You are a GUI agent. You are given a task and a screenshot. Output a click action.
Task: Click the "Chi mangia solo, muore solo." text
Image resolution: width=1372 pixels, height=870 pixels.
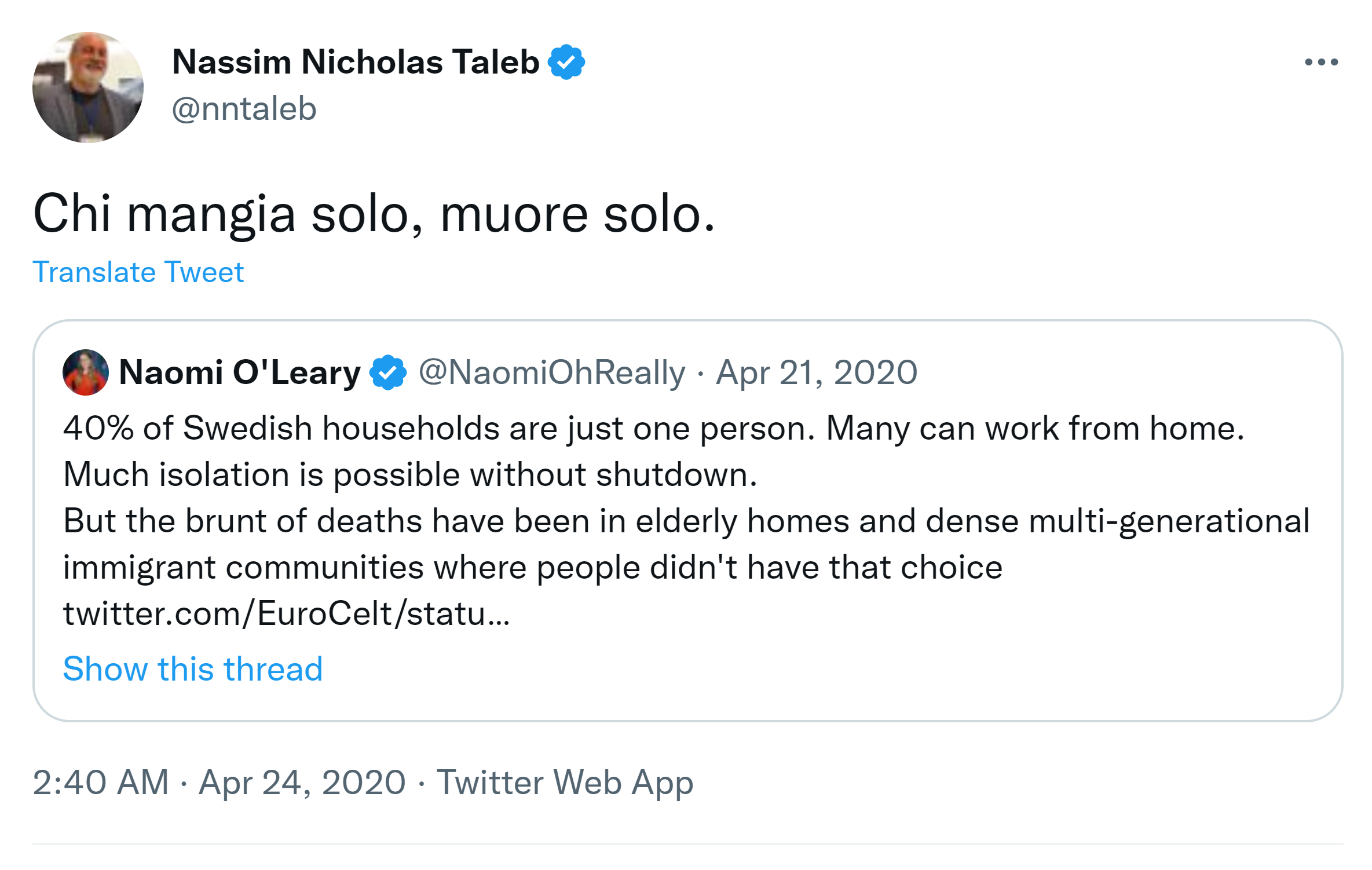(374, 214)
